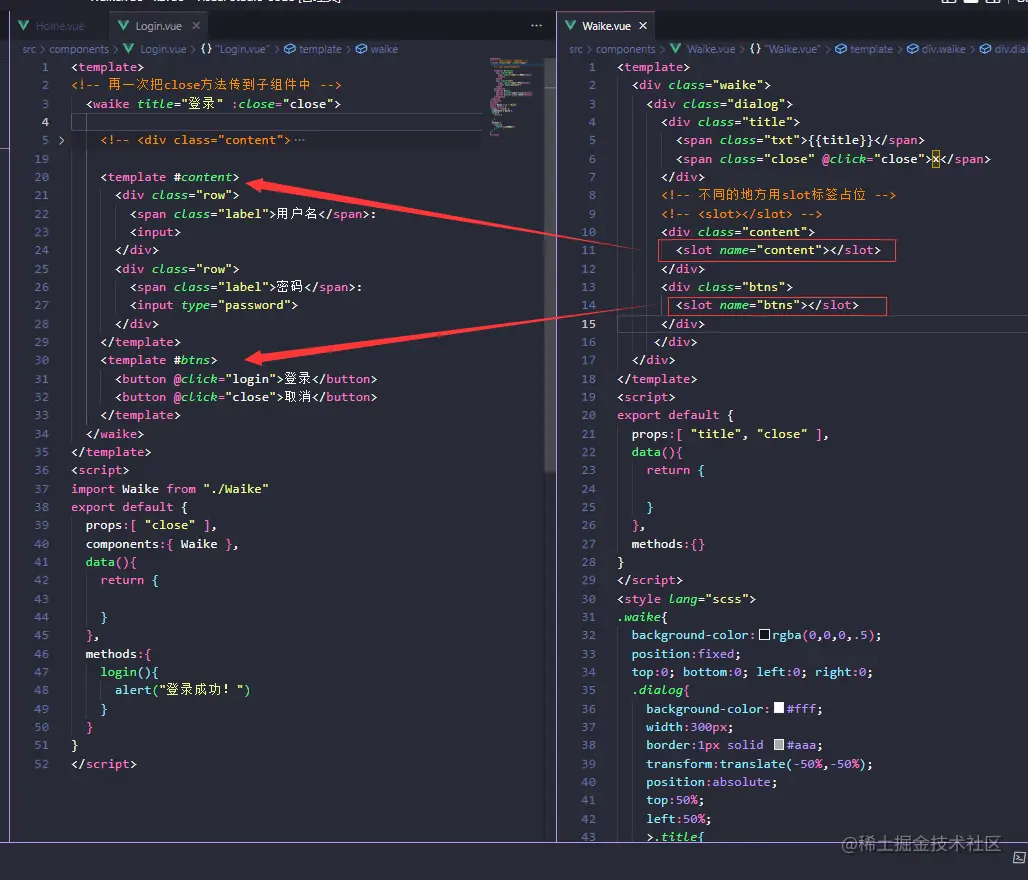Close the Waike.vue tab
This screenshot has height=880, width=1028.
point(643,26)
